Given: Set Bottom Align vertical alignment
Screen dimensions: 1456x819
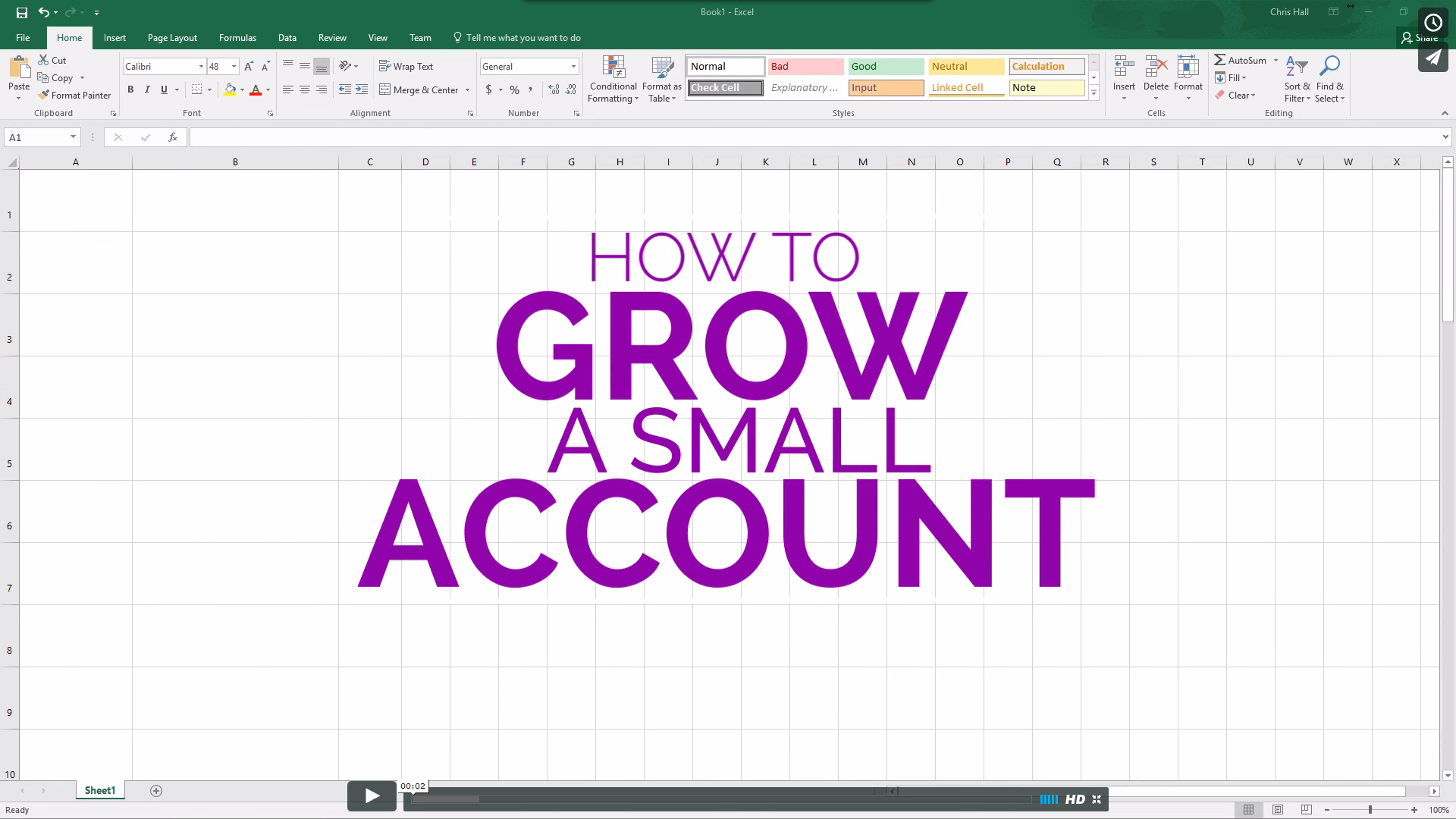Looking at the screenshot, I should [322, 66].
